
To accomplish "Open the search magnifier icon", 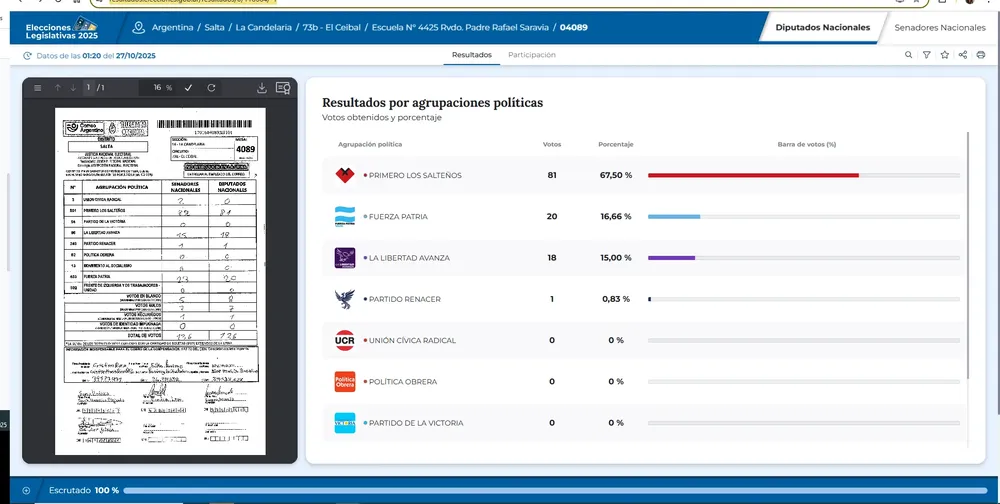I will coord(908,55).
